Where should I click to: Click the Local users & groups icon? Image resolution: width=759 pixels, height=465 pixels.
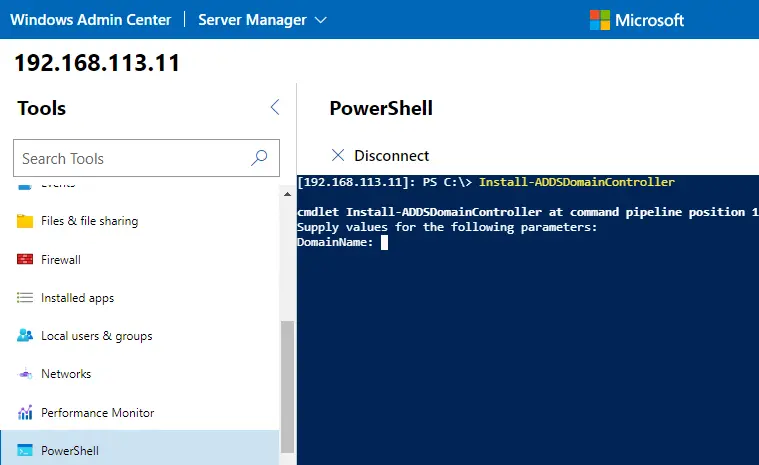click(x=25, y=335)
